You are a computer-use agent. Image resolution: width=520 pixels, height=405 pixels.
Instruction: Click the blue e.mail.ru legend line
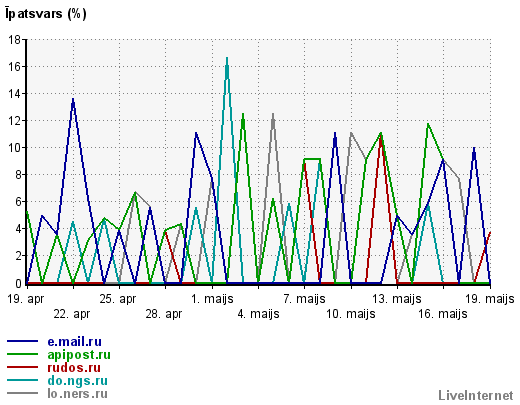[22, 341]
